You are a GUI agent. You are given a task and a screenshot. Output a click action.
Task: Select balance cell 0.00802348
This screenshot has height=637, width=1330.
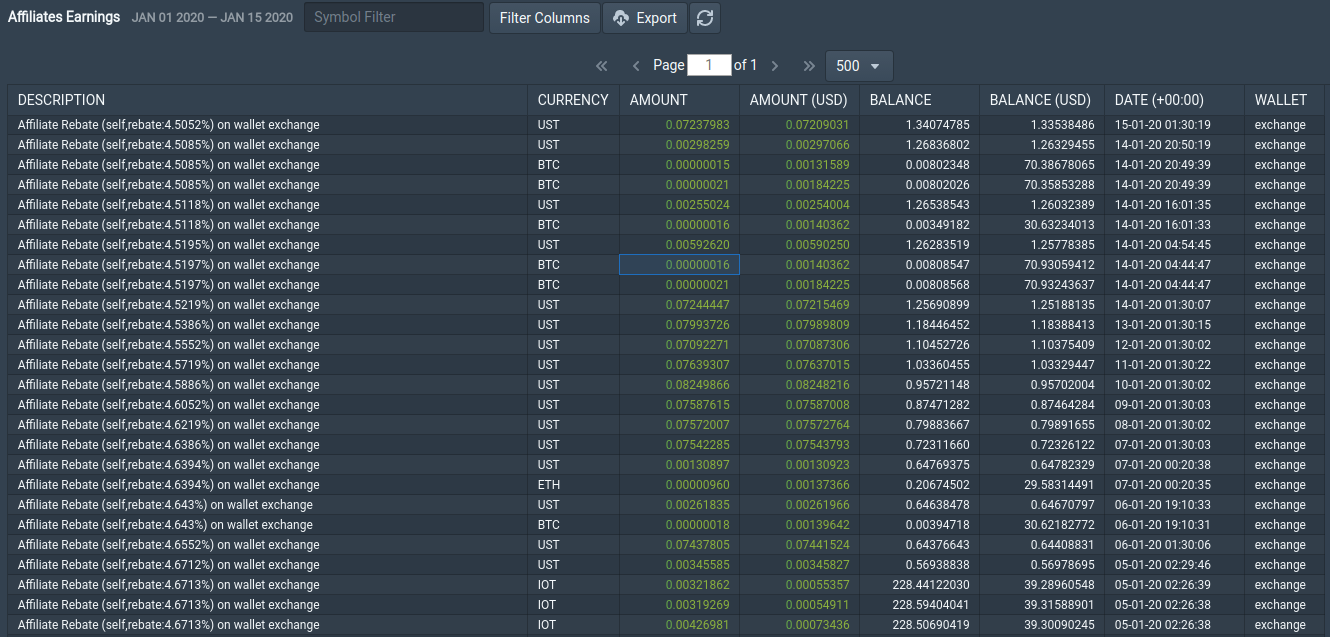(920, 165)
